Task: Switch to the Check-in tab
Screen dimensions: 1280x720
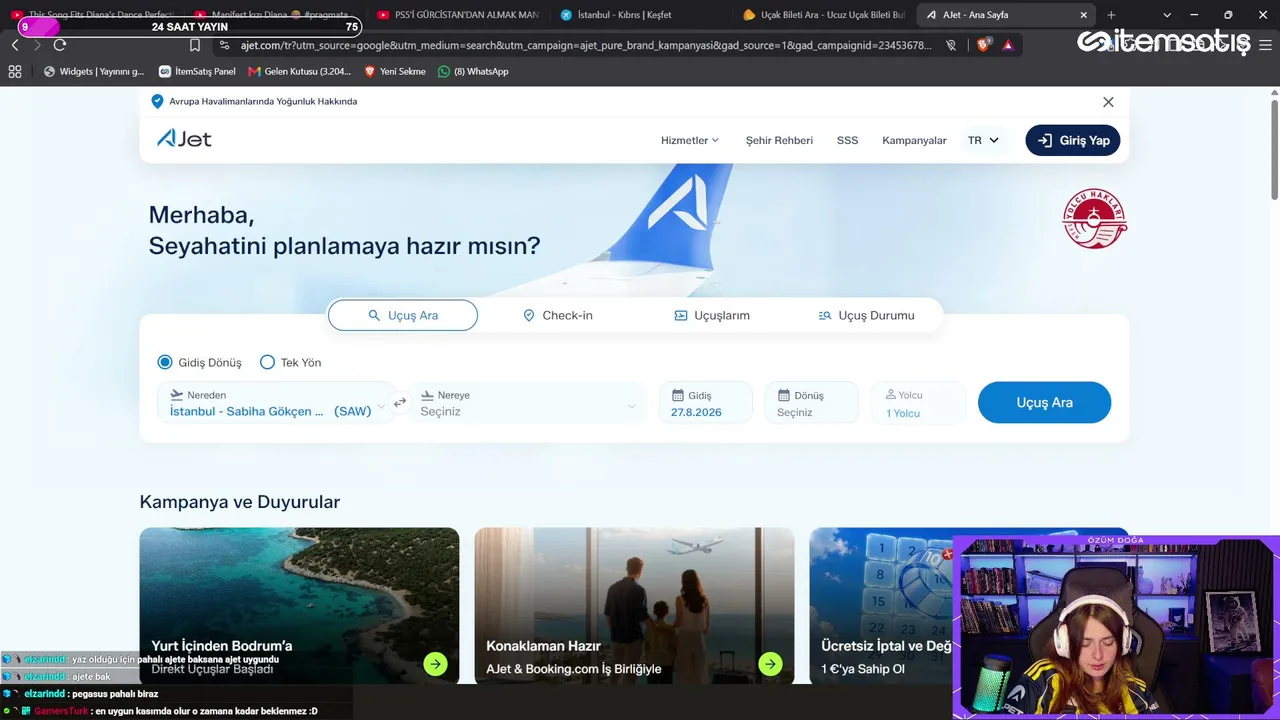Action: pyautogui.click(x=558, y=315)
